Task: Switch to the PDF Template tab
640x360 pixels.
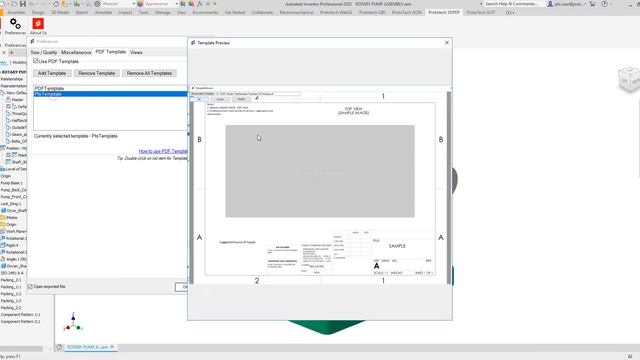Action: [111, 52]
